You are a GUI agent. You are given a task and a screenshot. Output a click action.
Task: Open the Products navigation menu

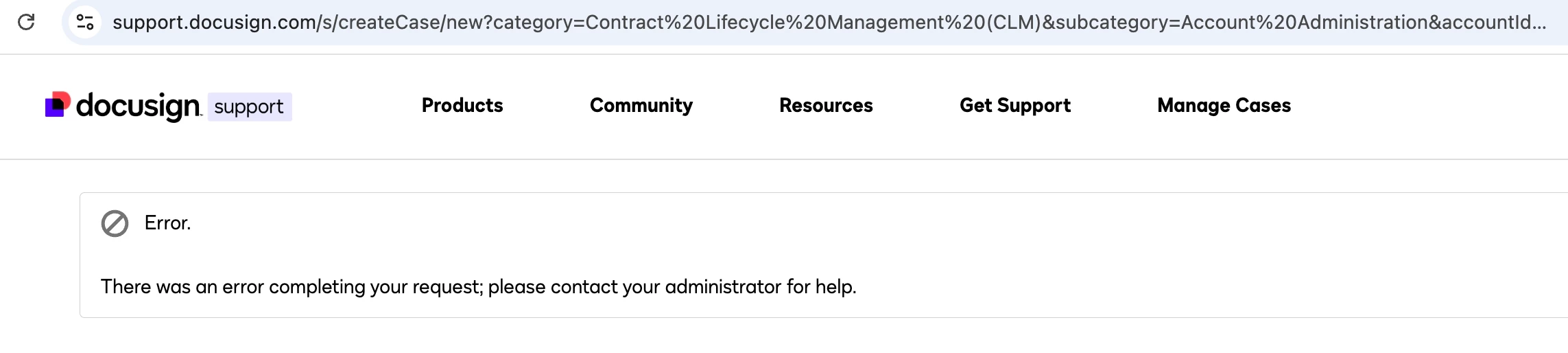pyautogui.click(x=462, y=105)
